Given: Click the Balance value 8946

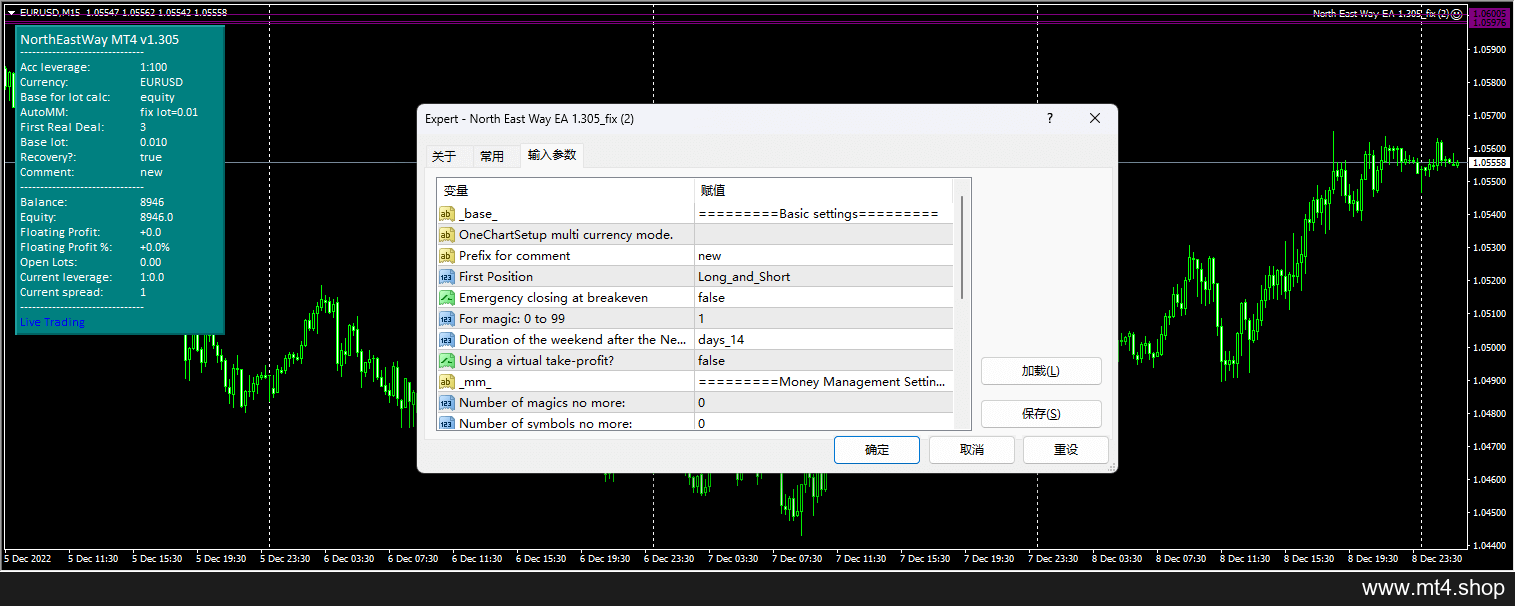Looking at the screenshot, I should (152, 202).
